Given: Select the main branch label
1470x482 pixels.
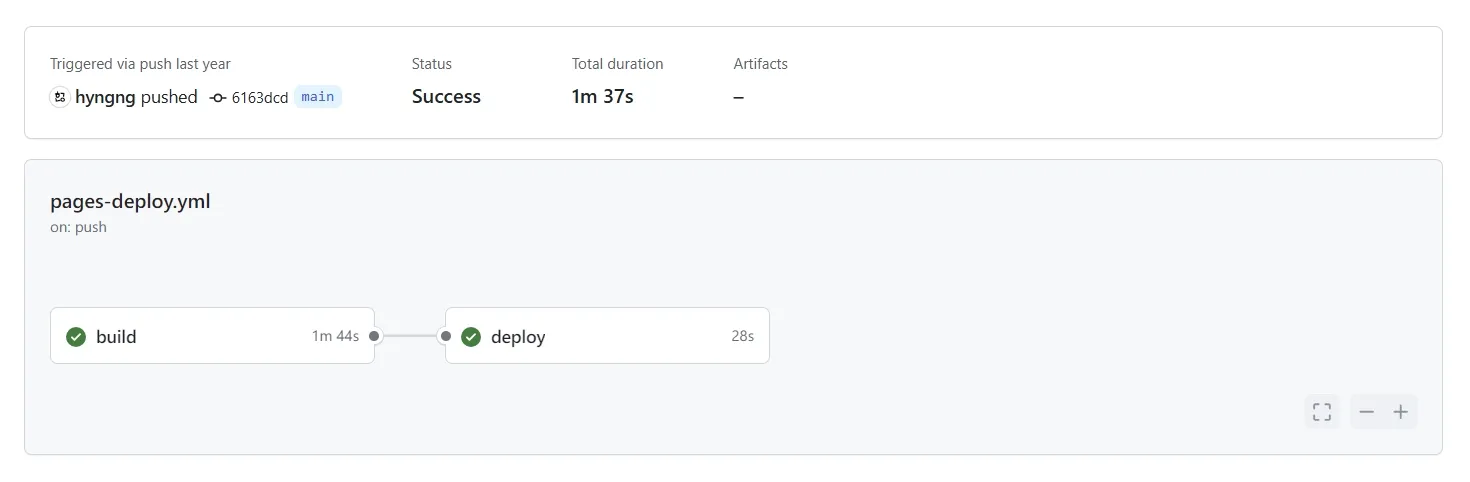Looking at the screenshot, I should click(x=318, y=97).
